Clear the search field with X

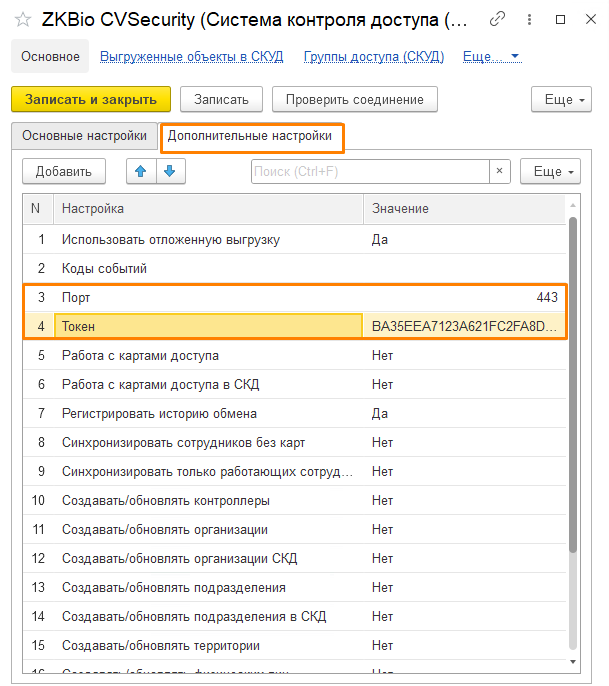click(x=500, y=172)
